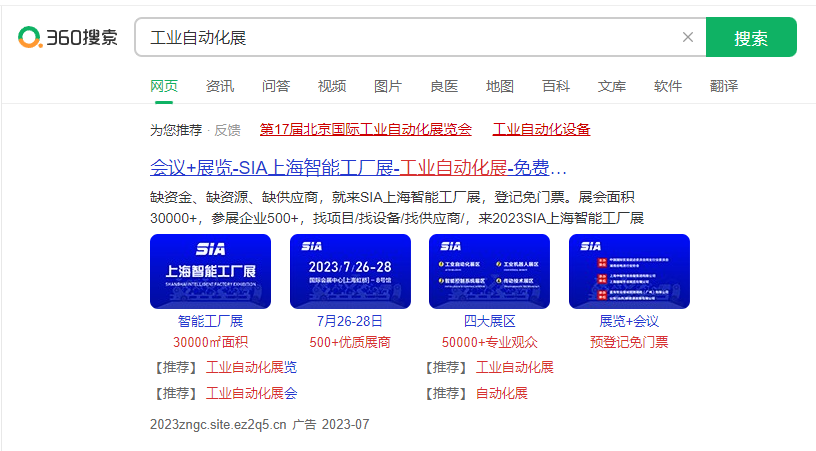Click the 广告 label
The width and height of the screenshot is (816, 451).
(304, 424)
